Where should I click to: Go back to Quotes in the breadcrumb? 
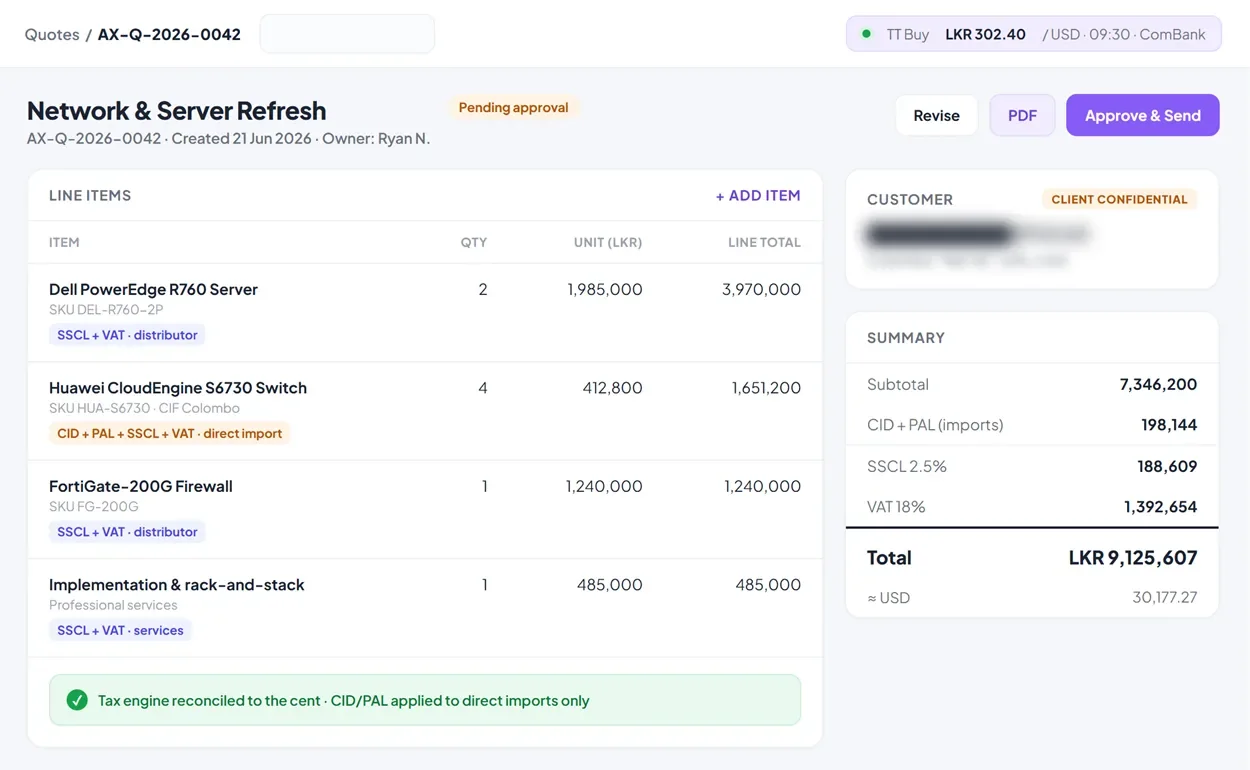(x=52, y=34)
